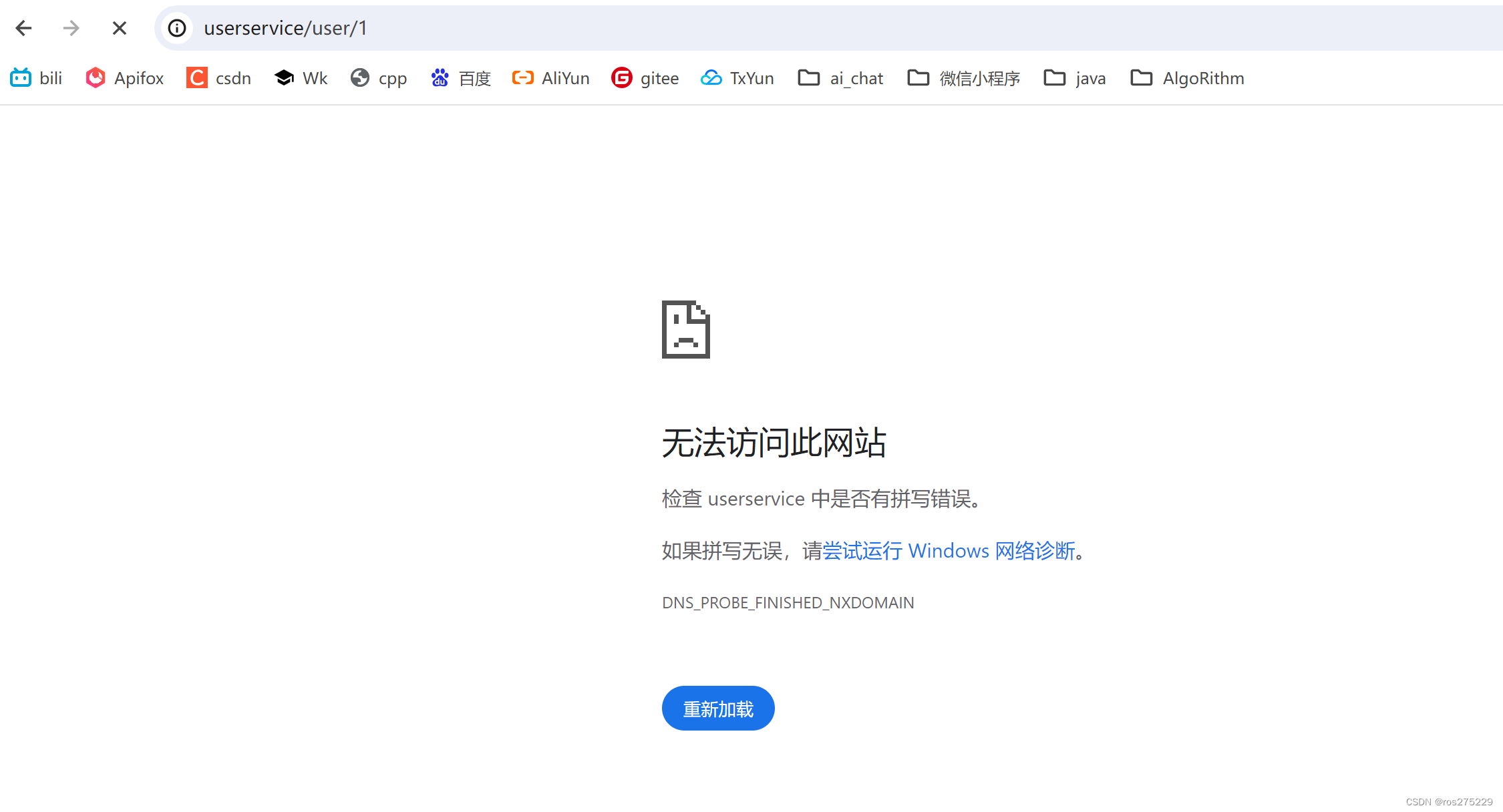The height and width of the screenshot is (812, 1503).
Task: Open the Wk bookmark
Action: coord(301,78)
